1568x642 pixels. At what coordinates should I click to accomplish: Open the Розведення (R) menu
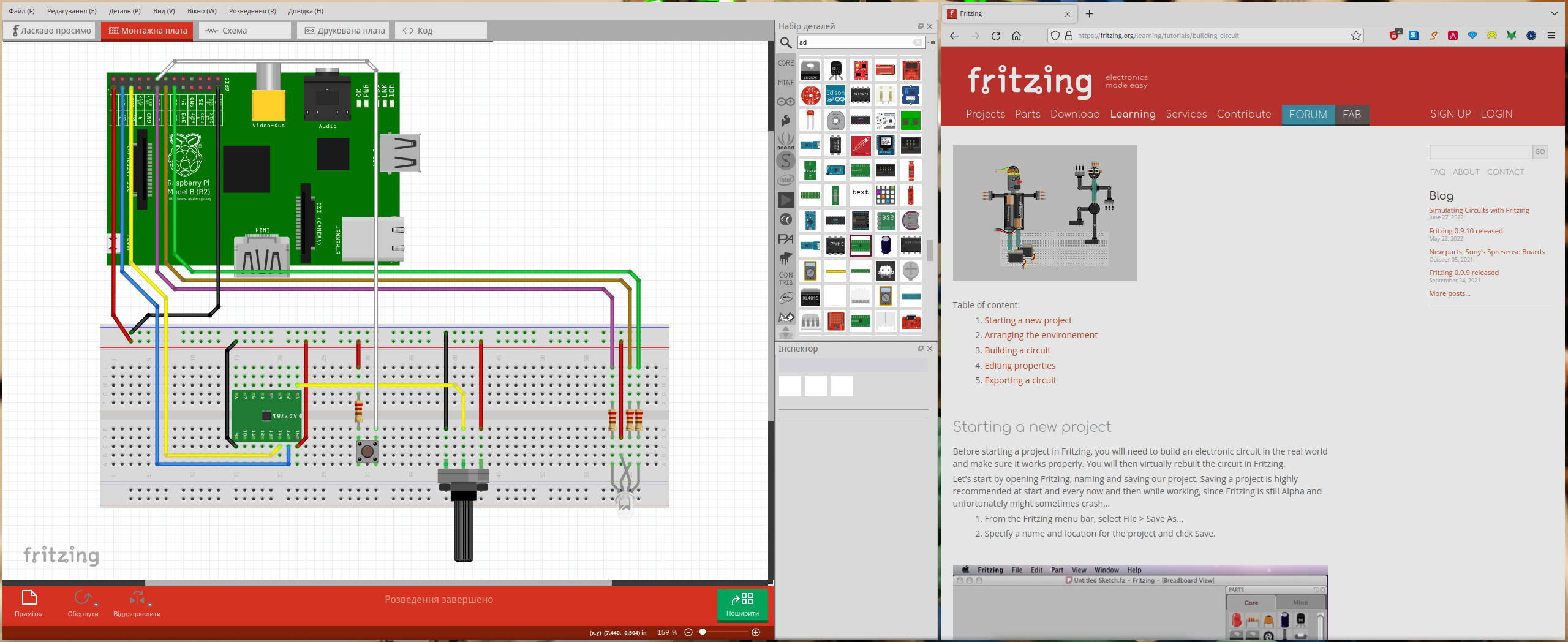pos(252,11)
